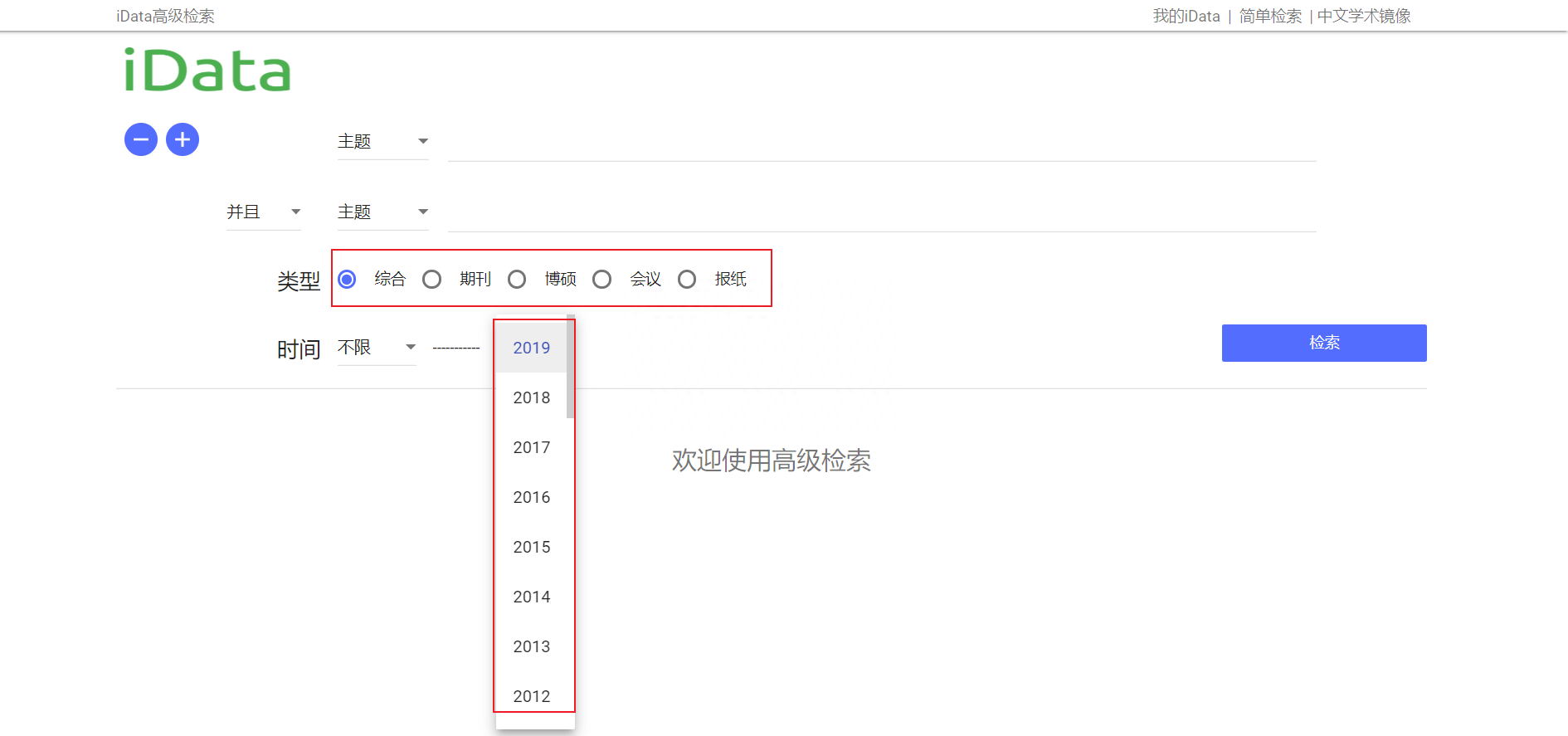Go to 简单检索 simple search link
Screen dimensions: 1568x736
click(x=1270, y=16)
